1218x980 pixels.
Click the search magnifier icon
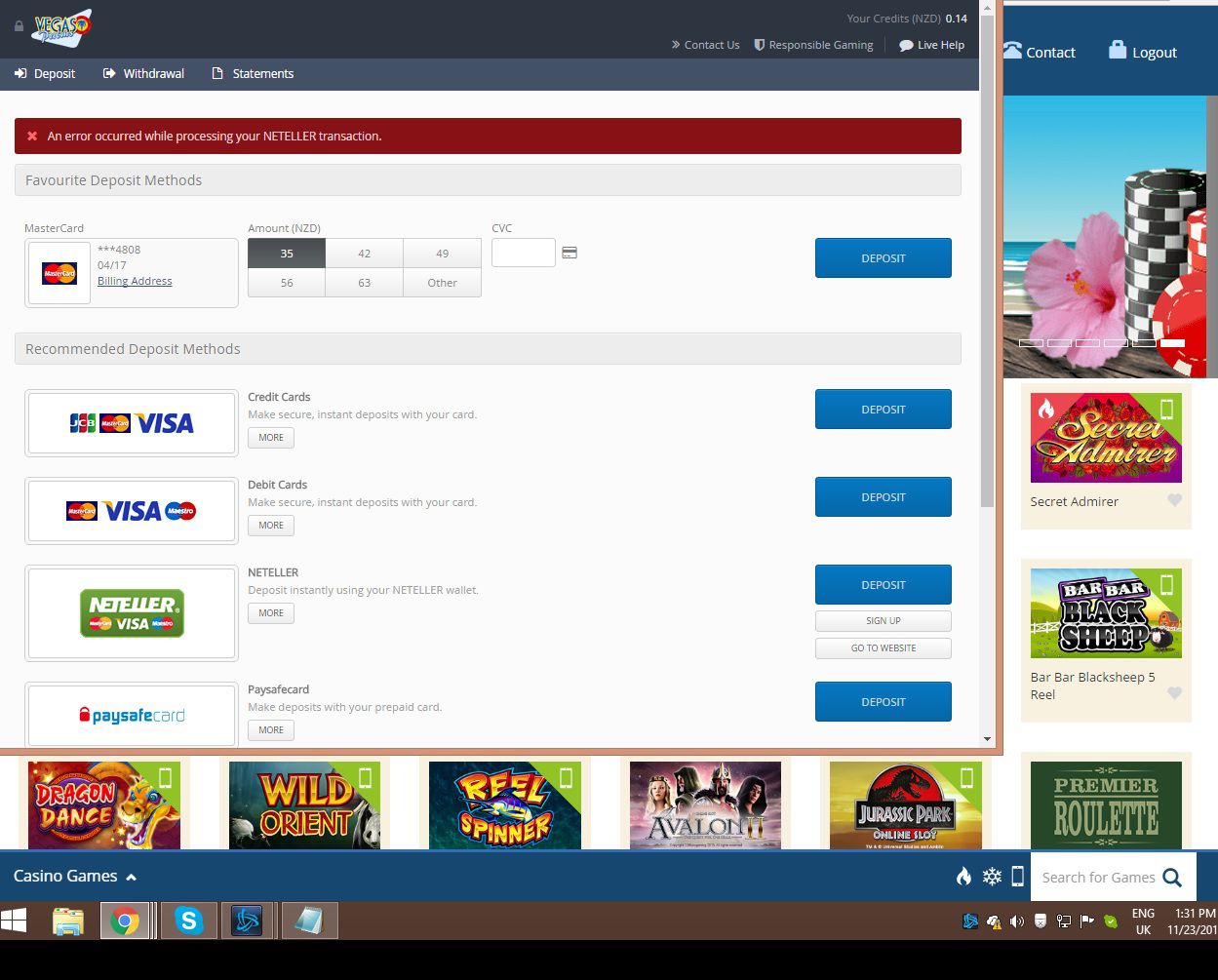(x=1172, y=878)
